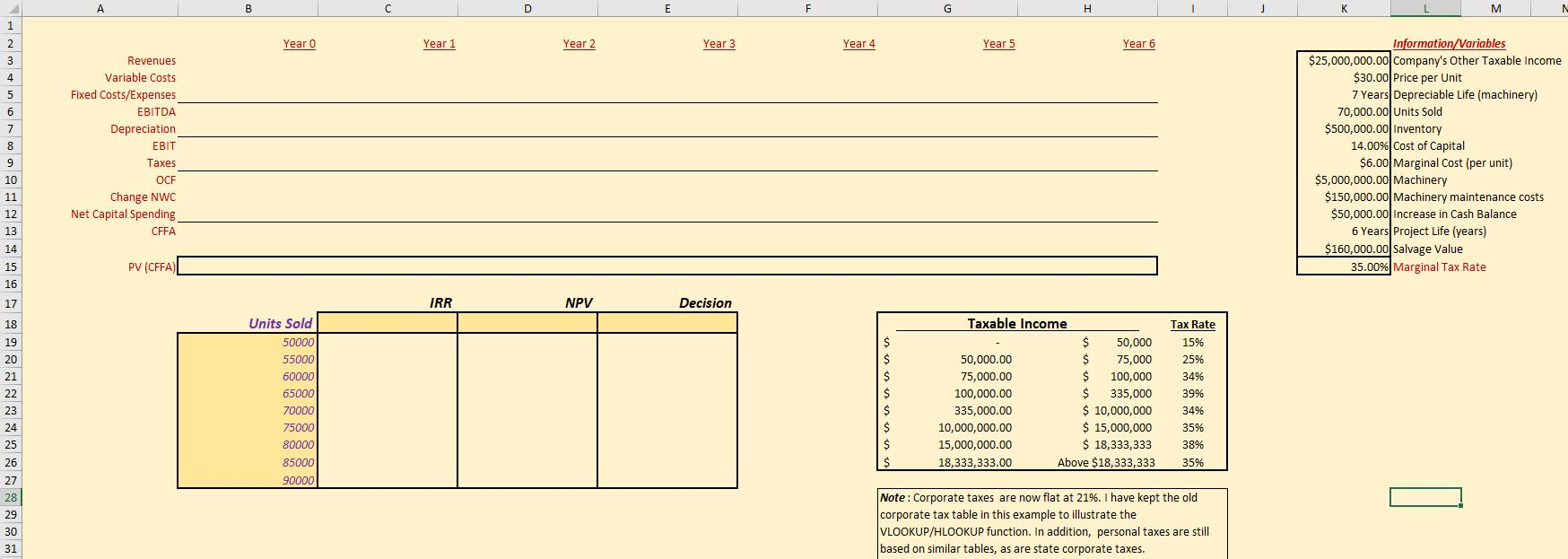This screenshot has width=1568, height=559.
Task: Select column B header
Action: [248, 8]
